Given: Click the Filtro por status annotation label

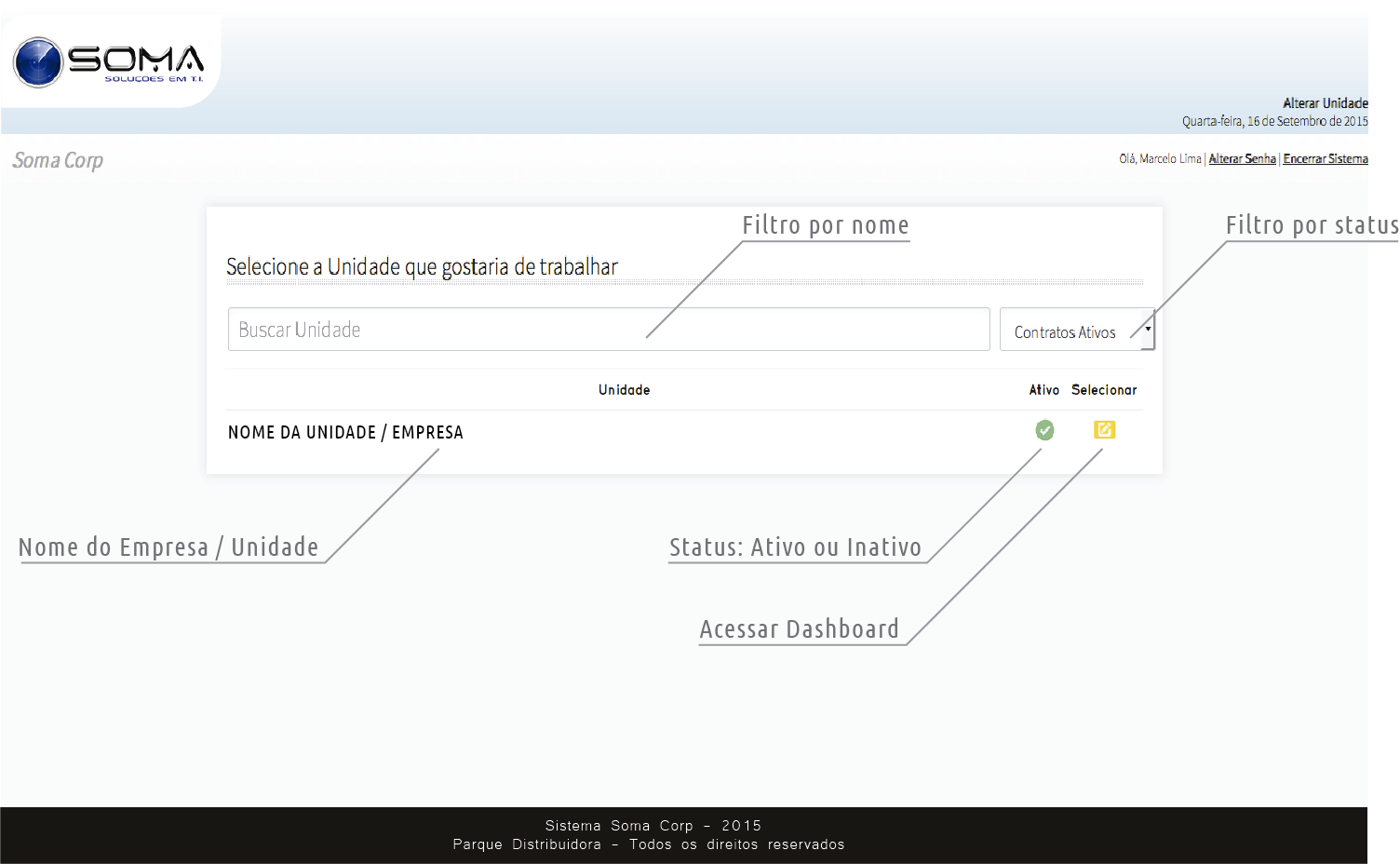Looking at the screenshot, I should tap(1311, 225).
